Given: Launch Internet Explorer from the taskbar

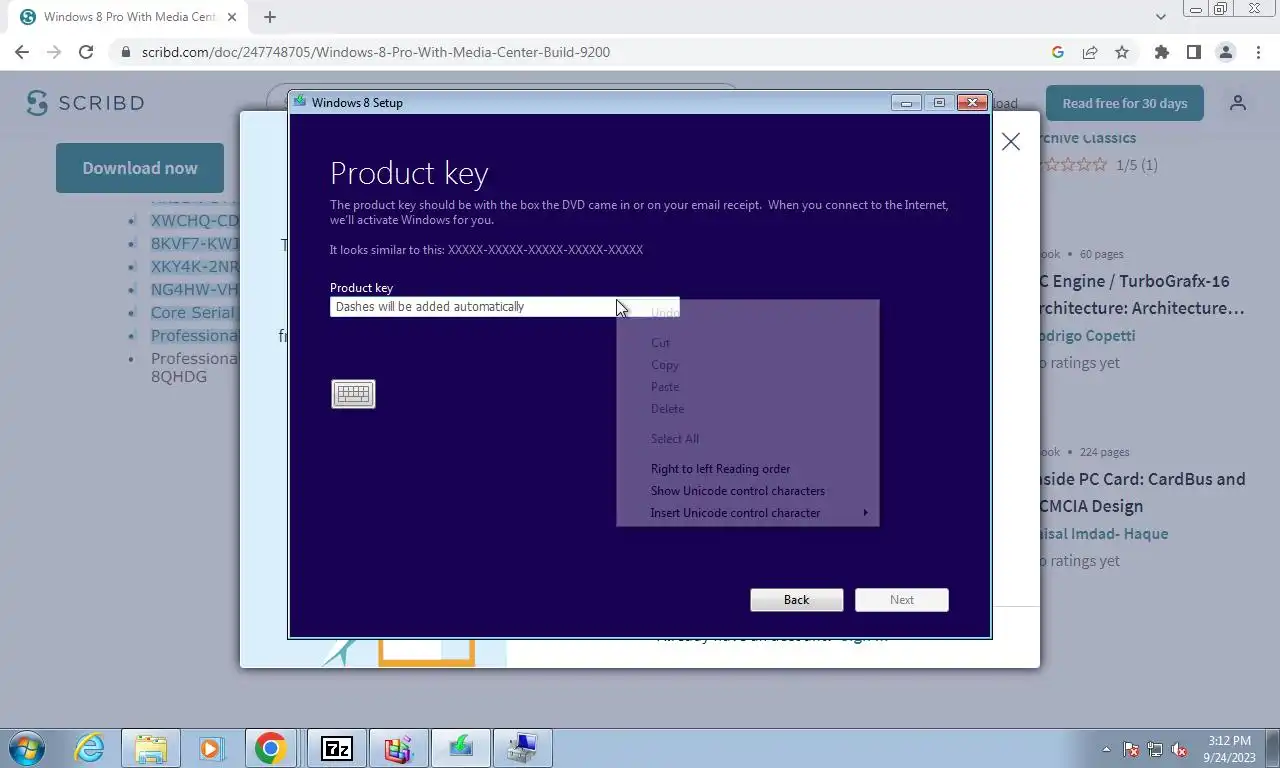Looking at the screenshot, I should tap(90, 748).
